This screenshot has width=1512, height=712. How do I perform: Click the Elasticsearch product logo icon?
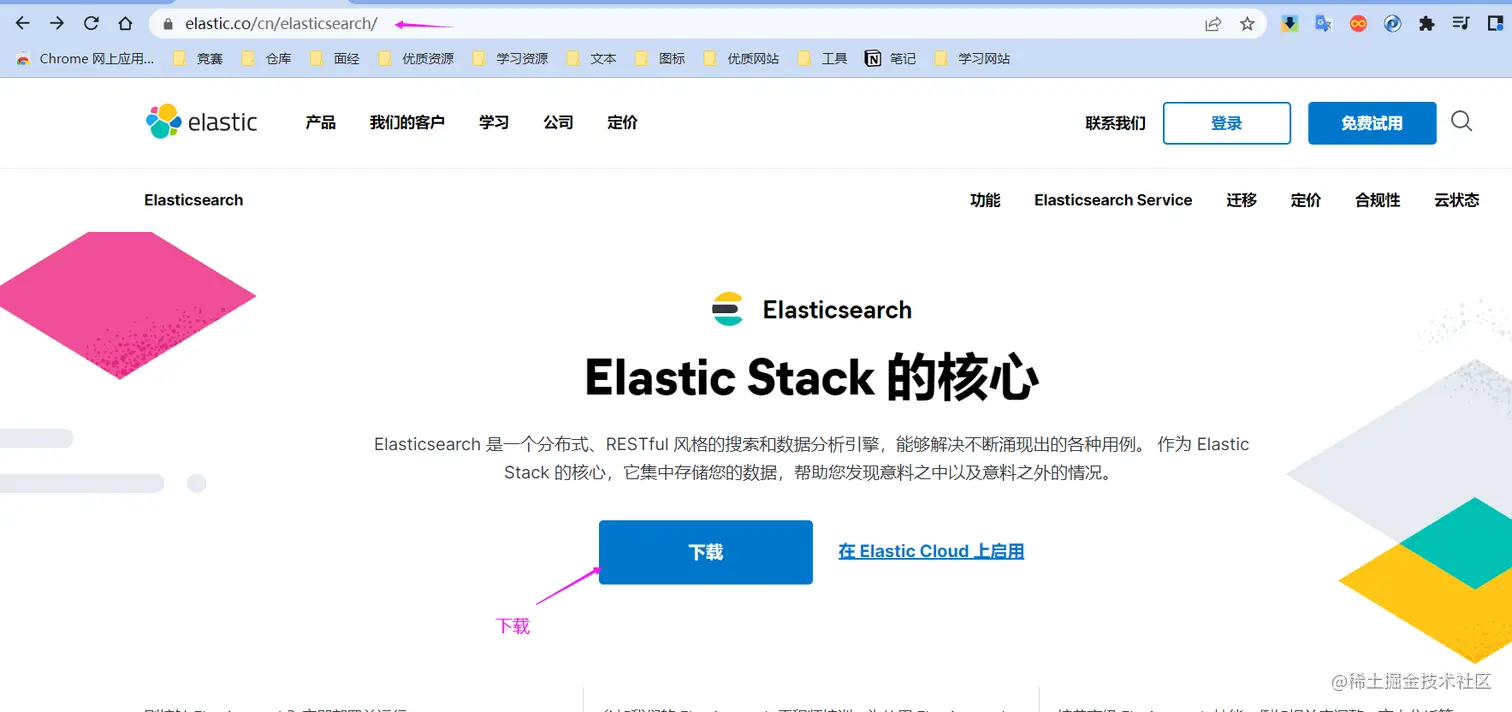tap(727, 309)
